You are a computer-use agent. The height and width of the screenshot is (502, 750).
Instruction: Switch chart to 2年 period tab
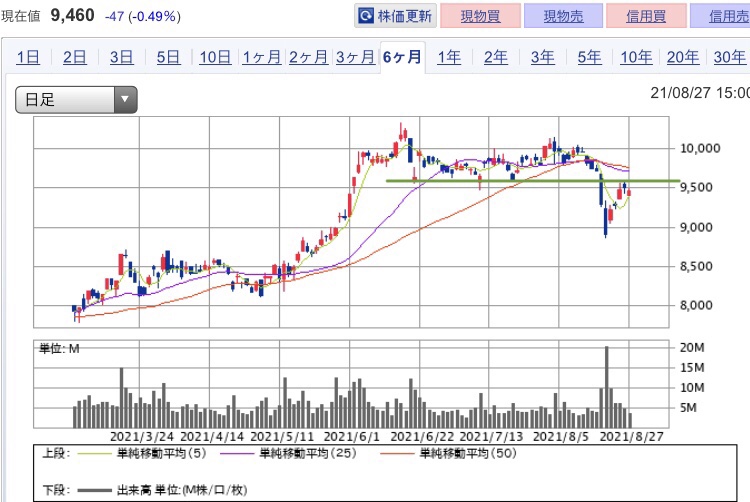tap(496, 57)
